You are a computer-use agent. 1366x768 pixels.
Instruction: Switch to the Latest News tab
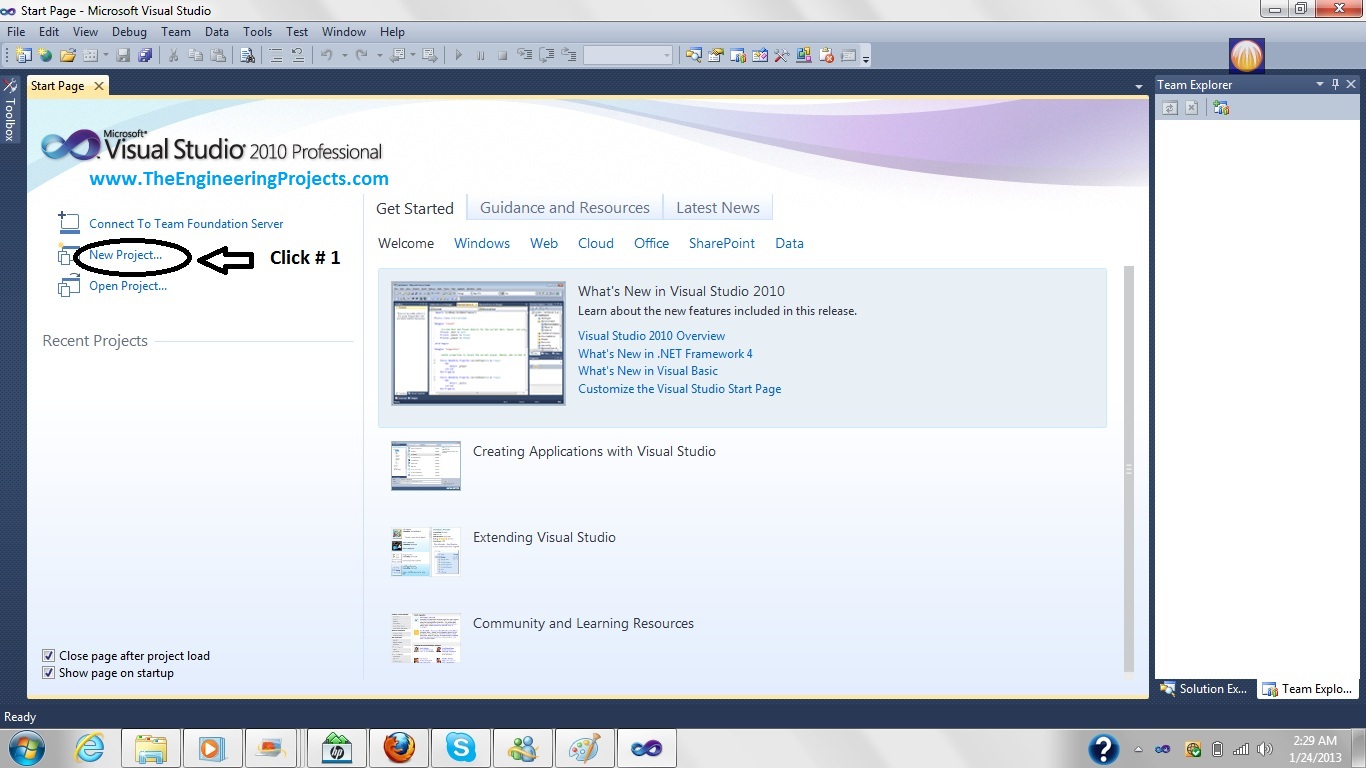(718, 208)
